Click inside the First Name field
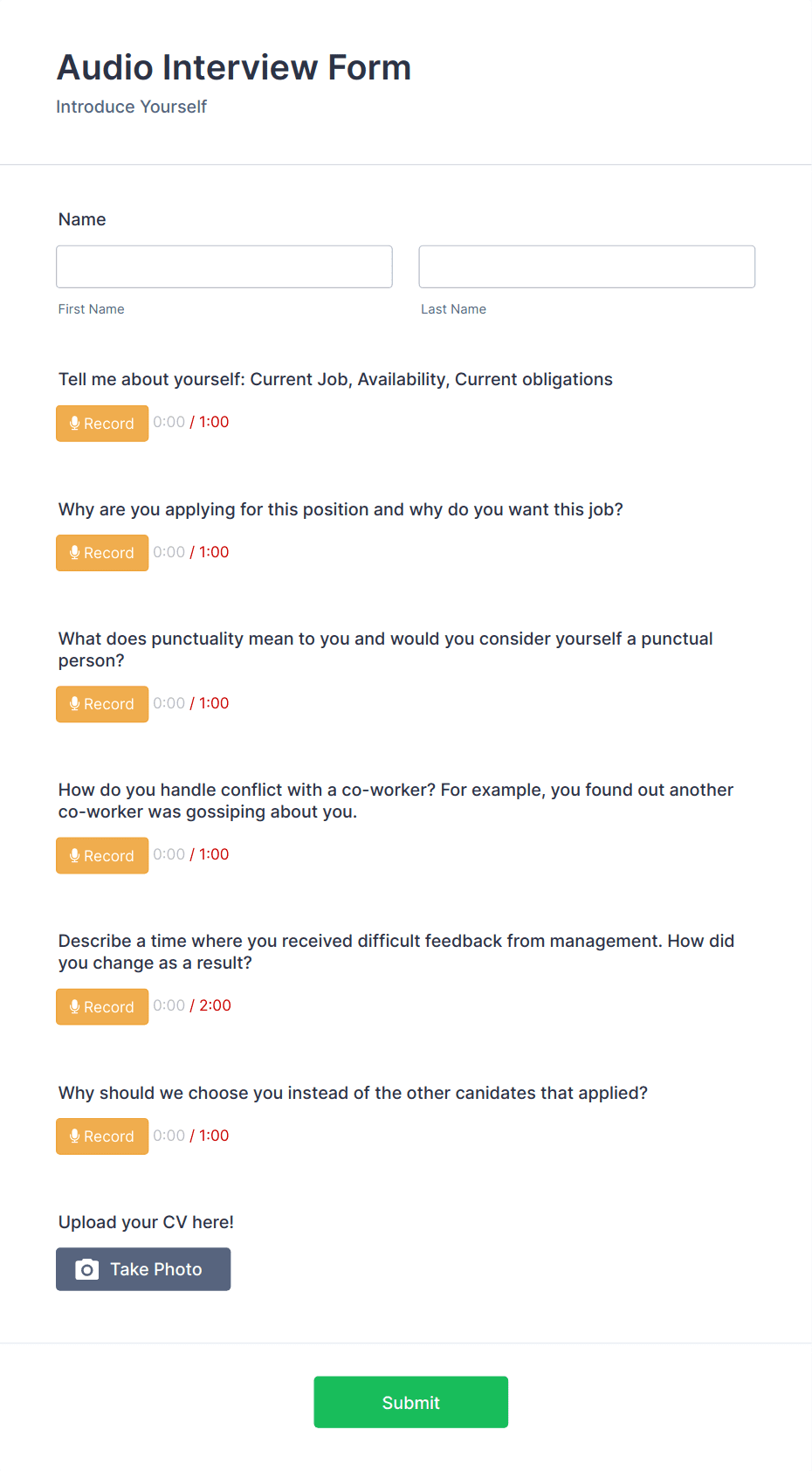The image size is (812, 1471). pyautogui.click(x=224, y=266)
